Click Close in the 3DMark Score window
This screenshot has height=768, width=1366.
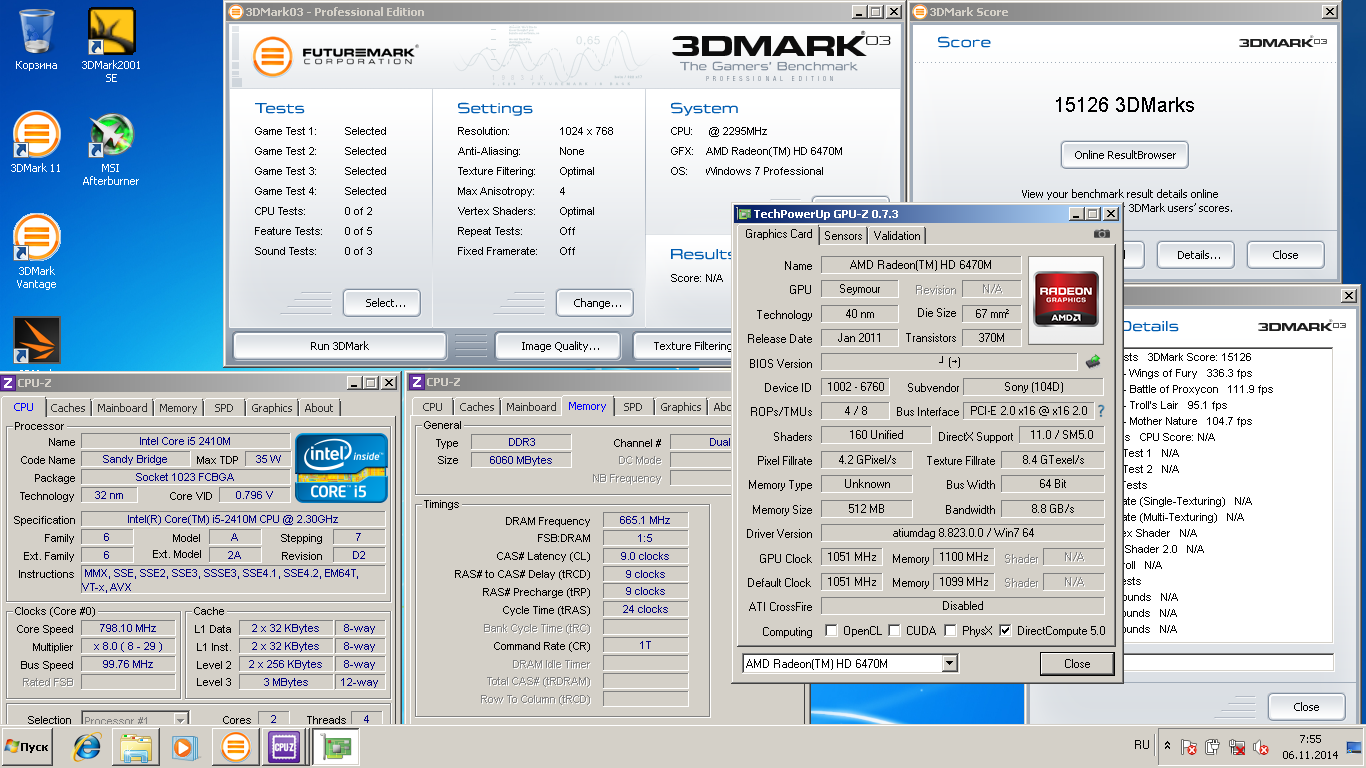(x=1285, y=255)
